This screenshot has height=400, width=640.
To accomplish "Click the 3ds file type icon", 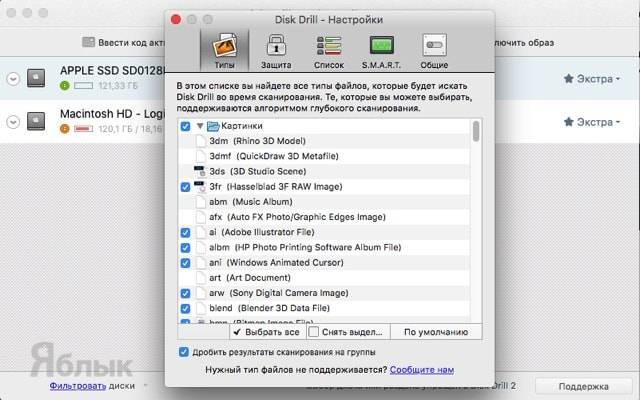I will (x=200, y=171).
